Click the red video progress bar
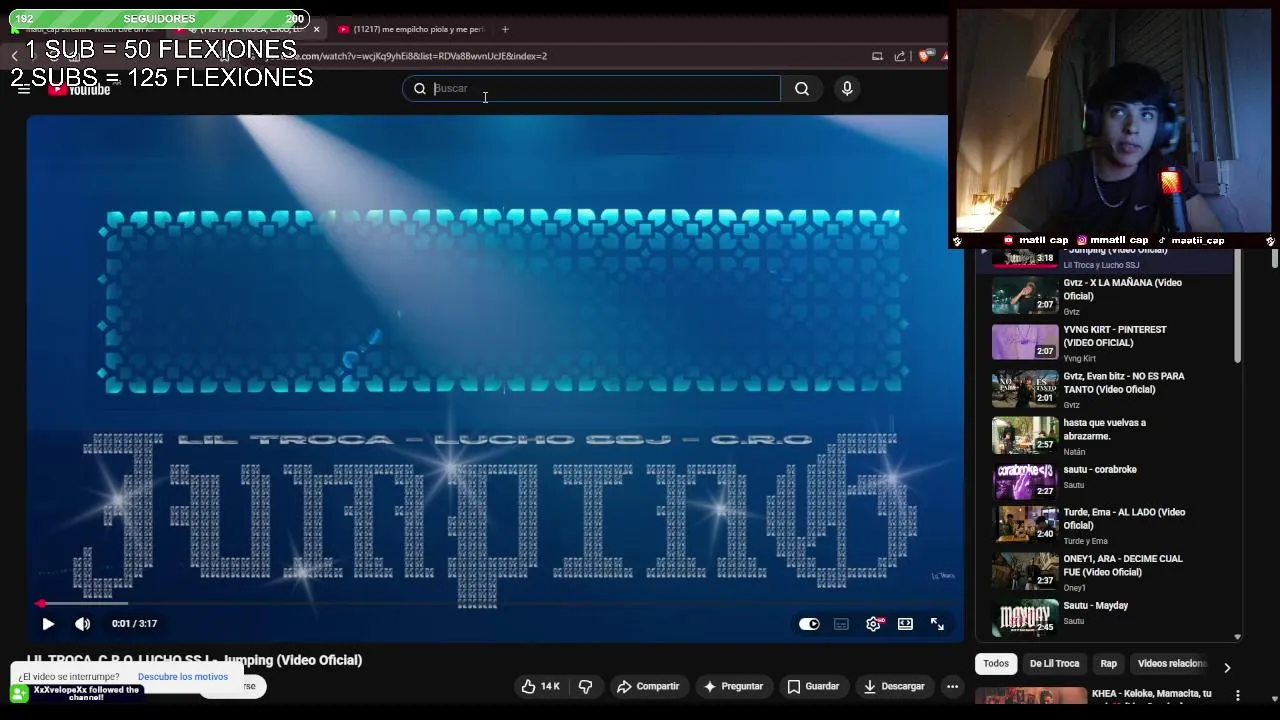 pos(495,603)
